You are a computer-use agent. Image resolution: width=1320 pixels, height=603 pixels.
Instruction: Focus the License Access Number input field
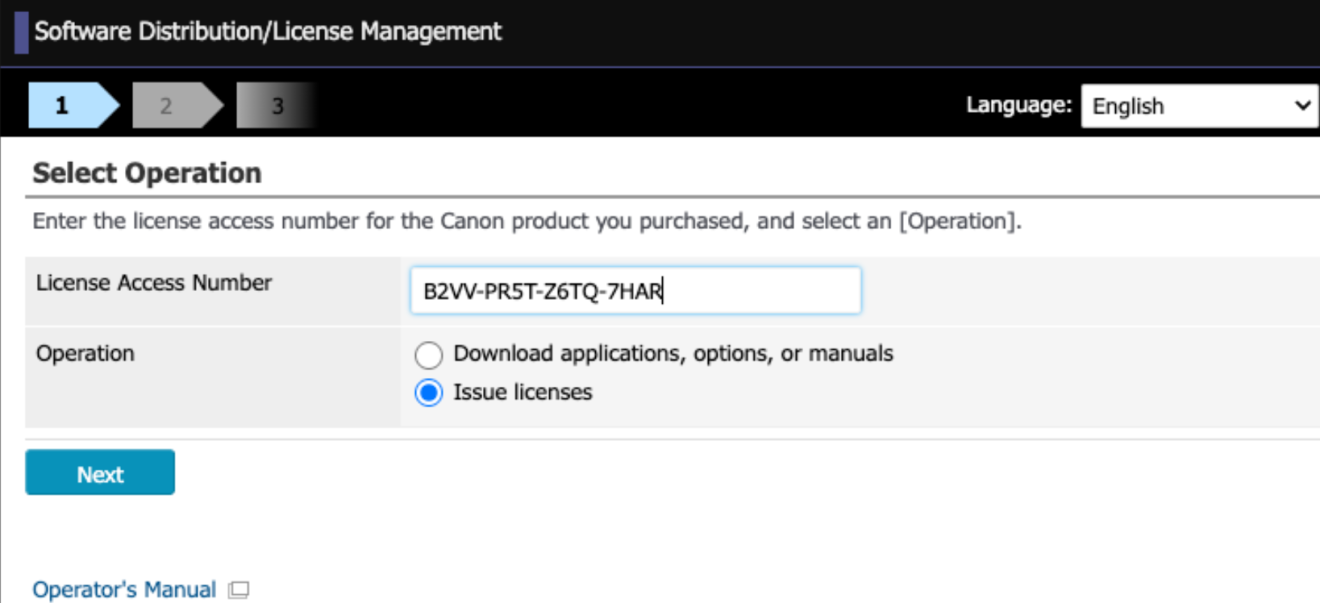(637, 290)
